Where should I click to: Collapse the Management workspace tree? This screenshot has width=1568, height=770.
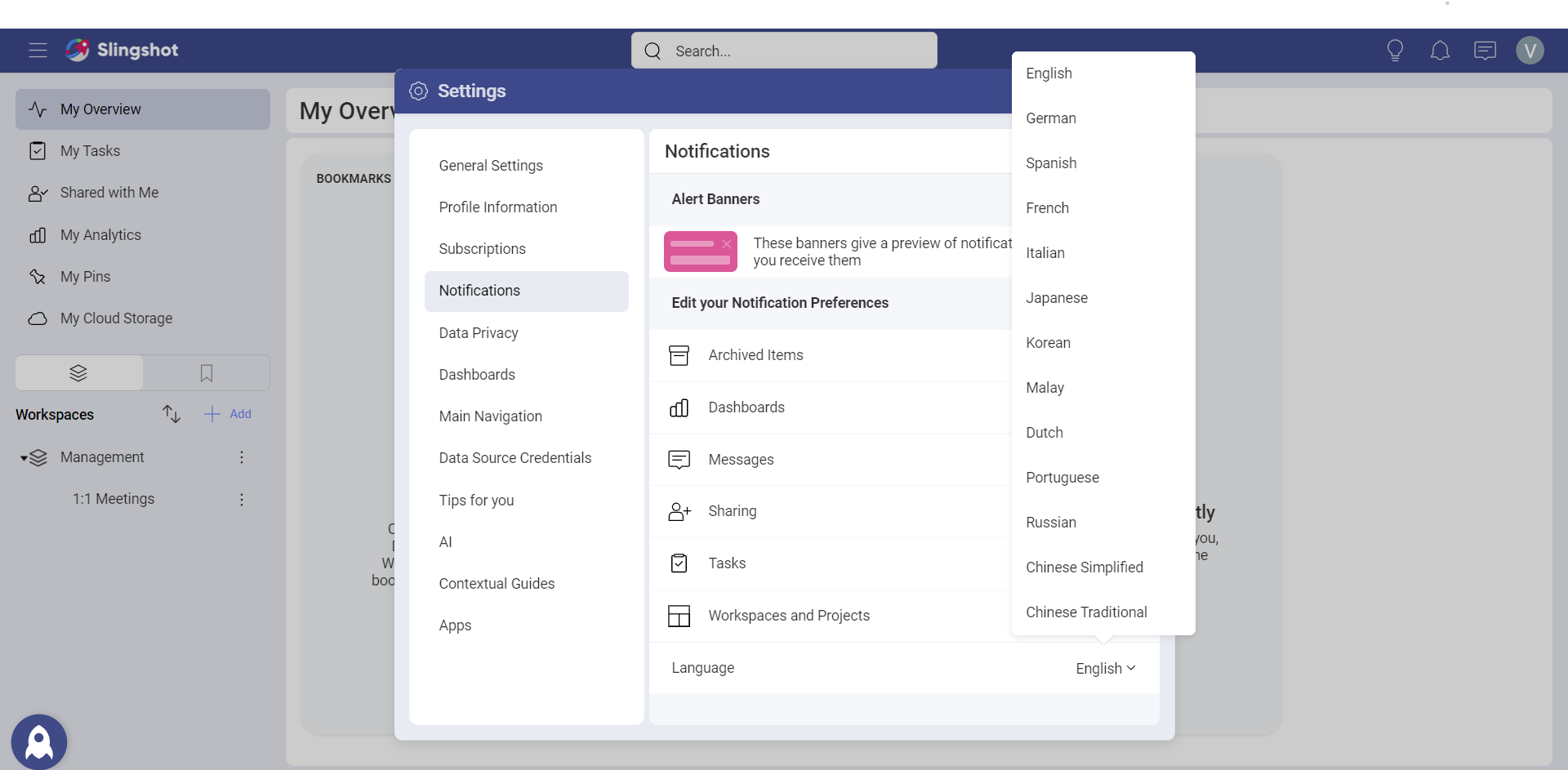(x=24, y=458)
